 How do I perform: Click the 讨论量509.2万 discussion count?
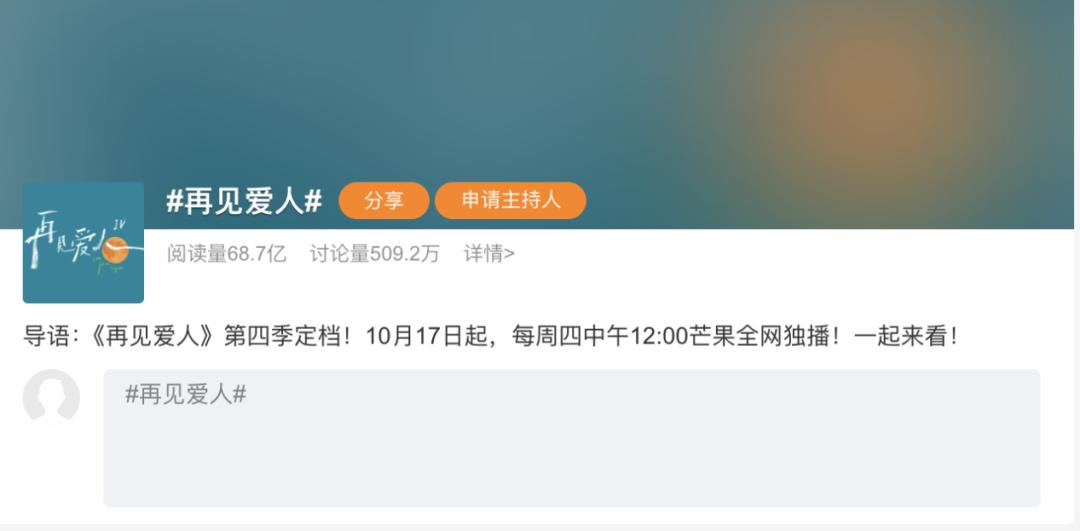pos(374,254)
